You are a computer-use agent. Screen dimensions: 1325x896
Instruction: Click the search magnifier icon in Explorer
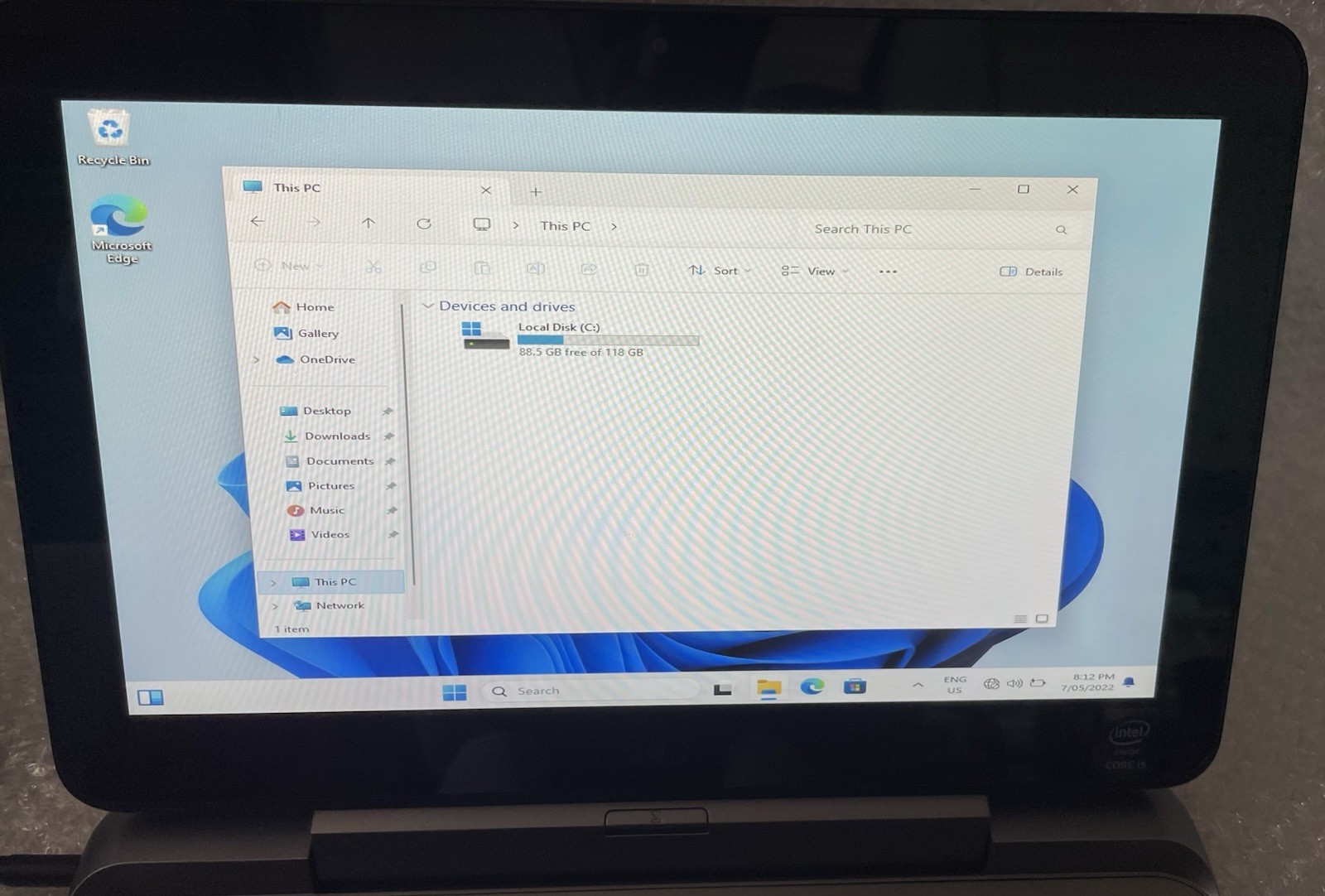point(1061,229)
